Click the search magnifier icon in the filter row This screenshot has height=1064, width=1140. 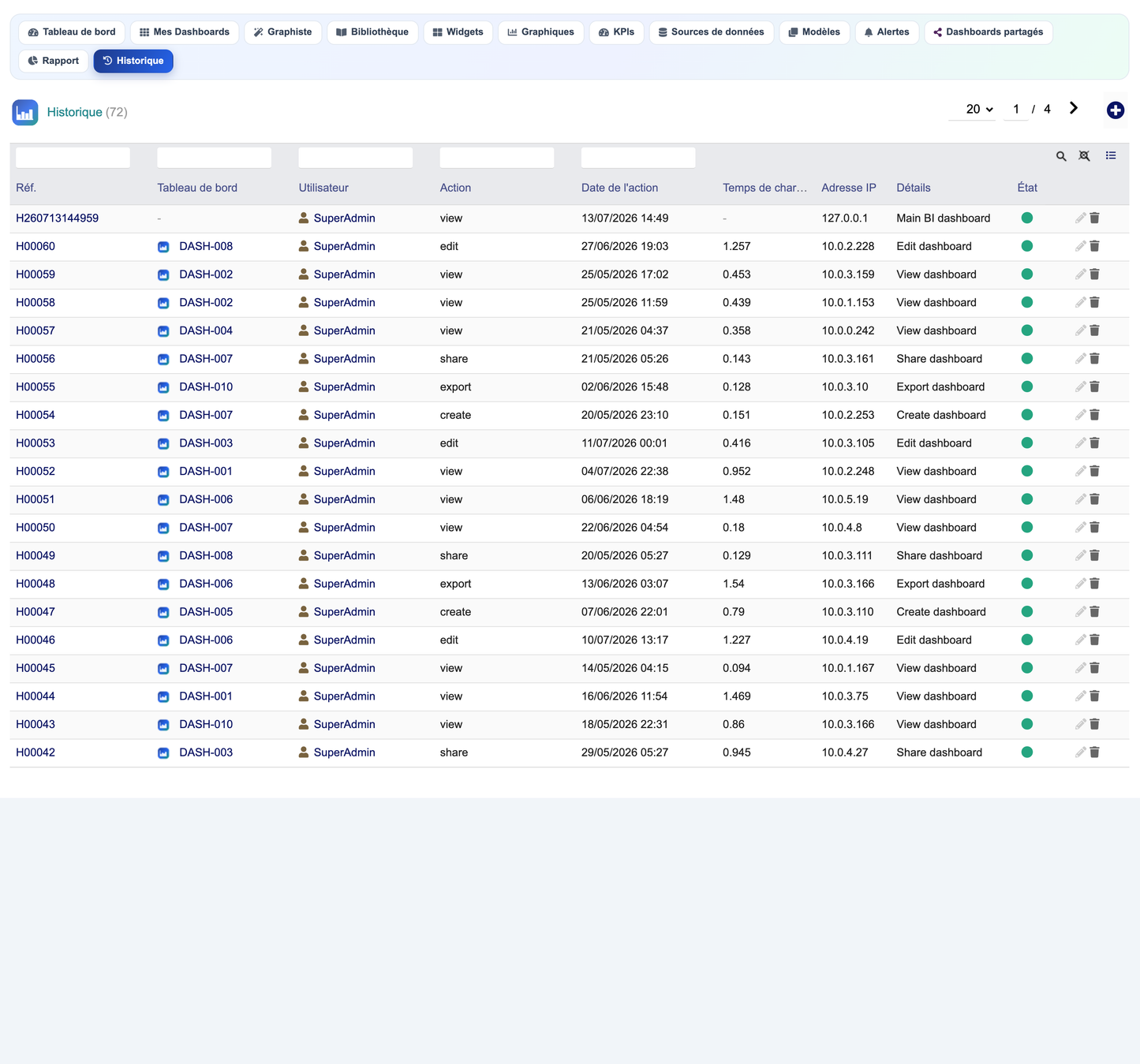point(1061,156)
